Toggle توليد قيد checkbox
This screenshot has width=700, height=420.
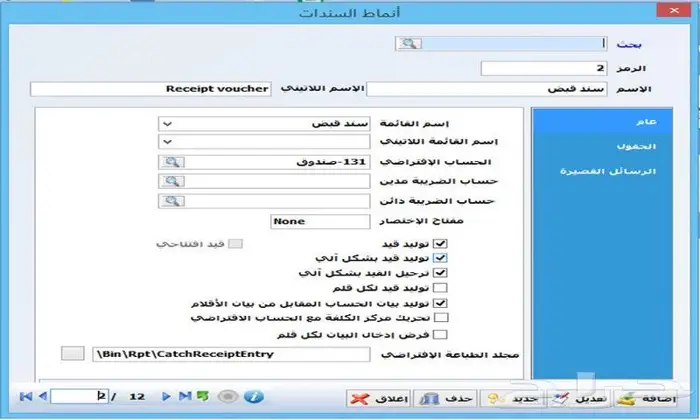pyautogui.click(x=440, y=244)
